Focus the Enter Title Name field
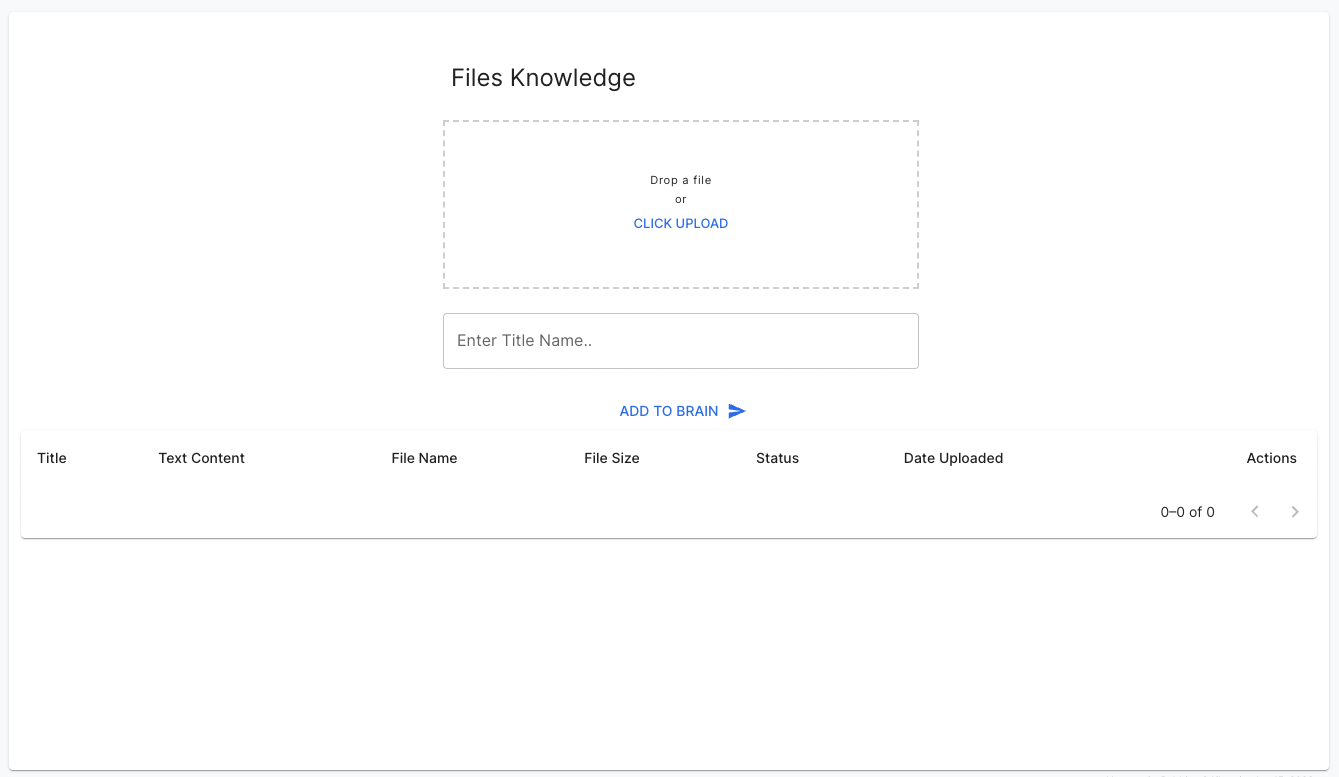 680,341
